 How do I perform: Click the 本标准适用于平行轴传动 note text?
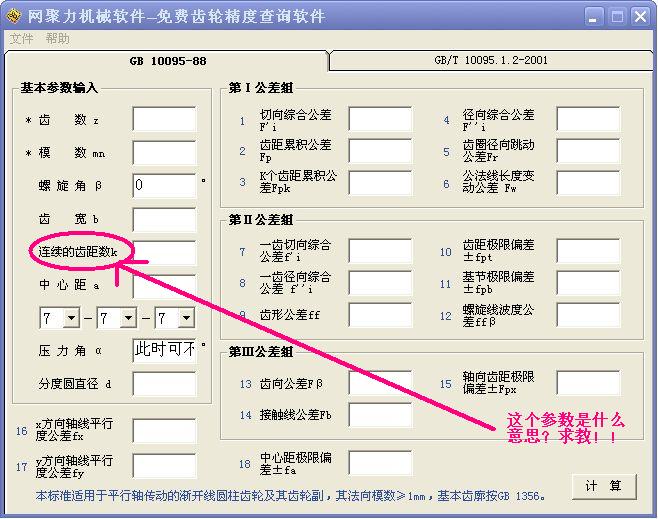click(x=290, y=496)
